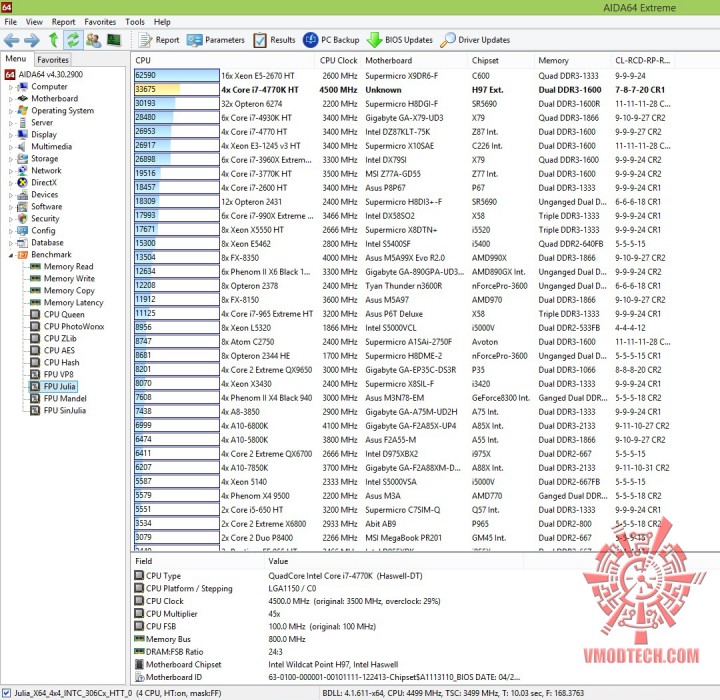
Task: Open the Report menu
Action: point(63,22)
